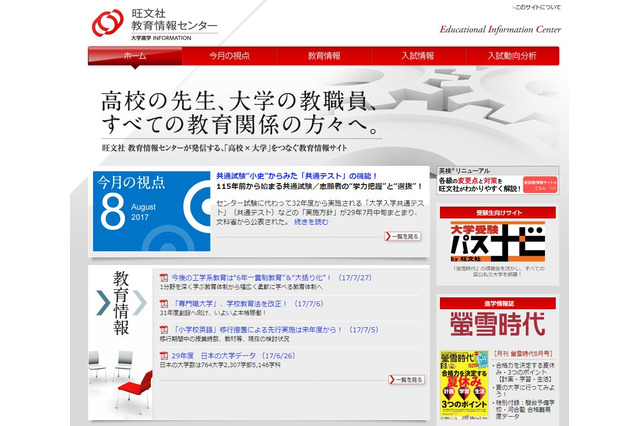
Task: Open the 大学受験パスナビ logo banner
Action: click(498, 242)
